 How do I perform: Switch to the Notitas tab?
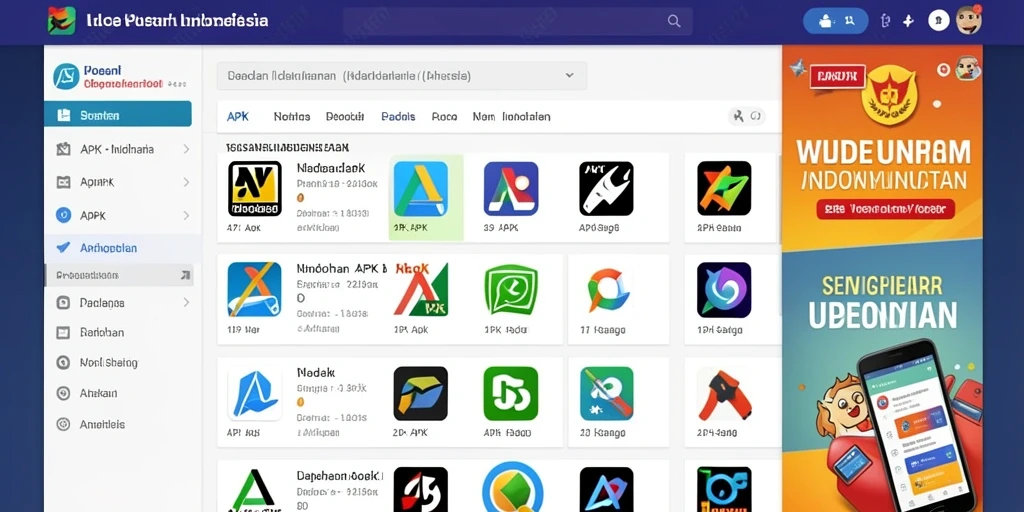(291, 117)
